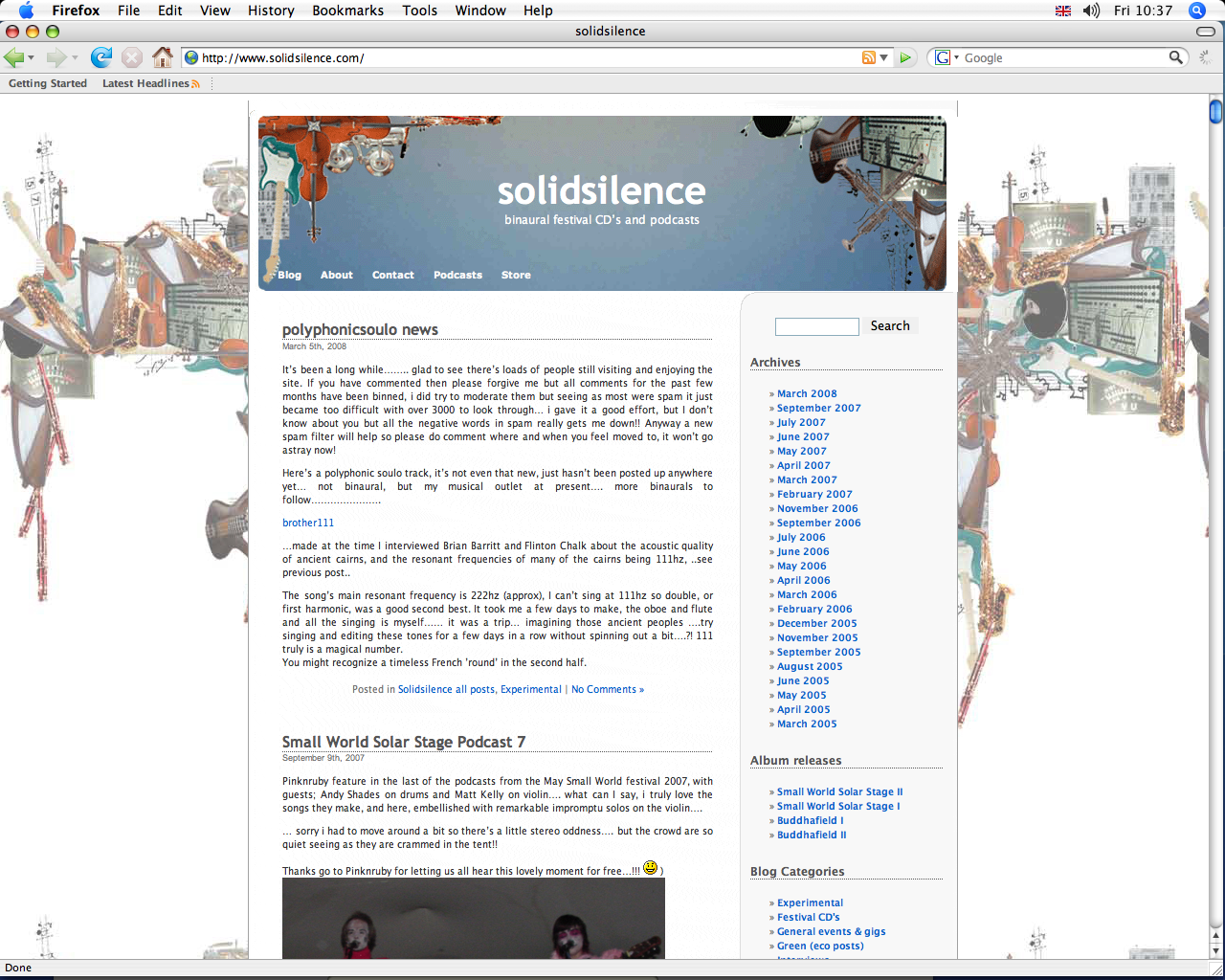Click the vertical page scrollbar thumb
The width and height of the screenshot is (1225, 980).
tap(1215, 112)
